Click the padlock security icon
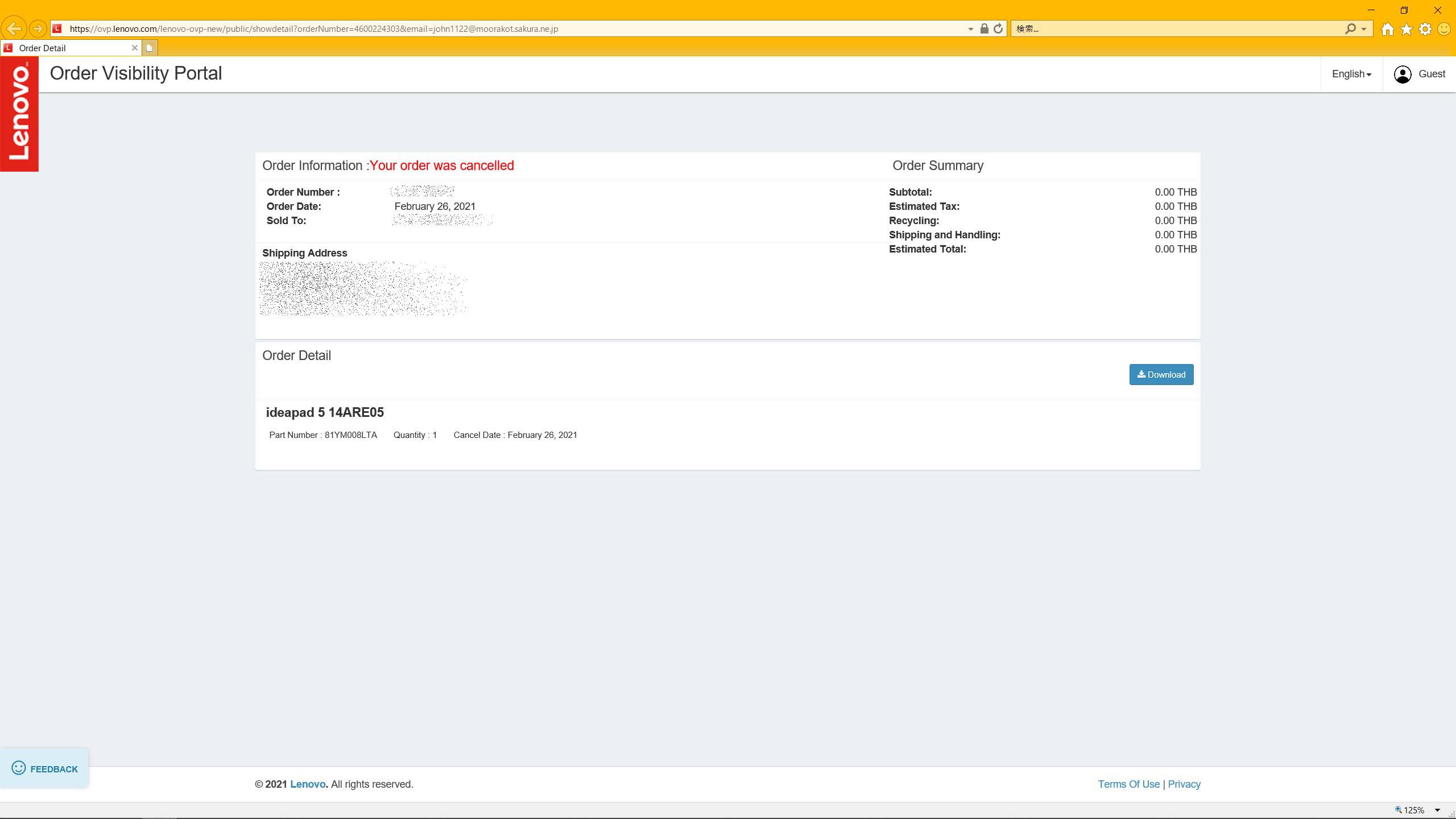The height and width of the screenshot is (819, 1456). (x=984, y=28)
